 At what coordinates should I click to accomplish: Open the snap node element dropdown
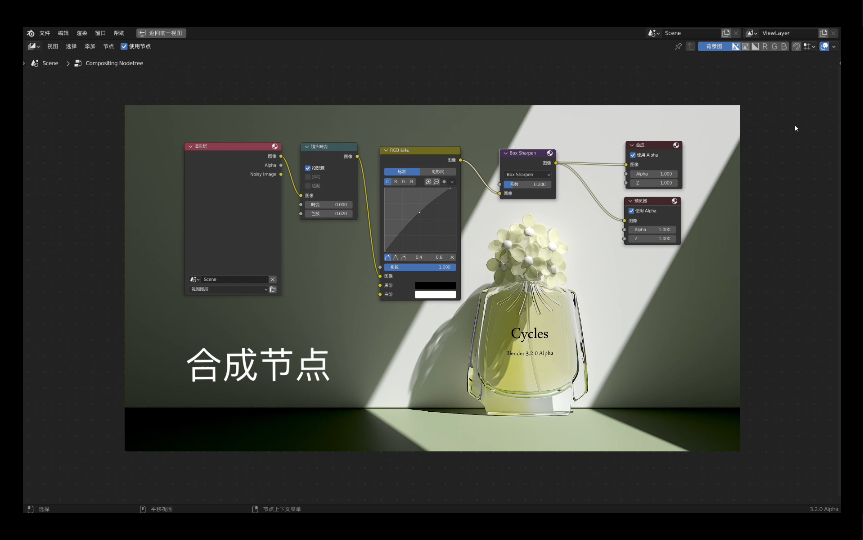click(810, 47)
